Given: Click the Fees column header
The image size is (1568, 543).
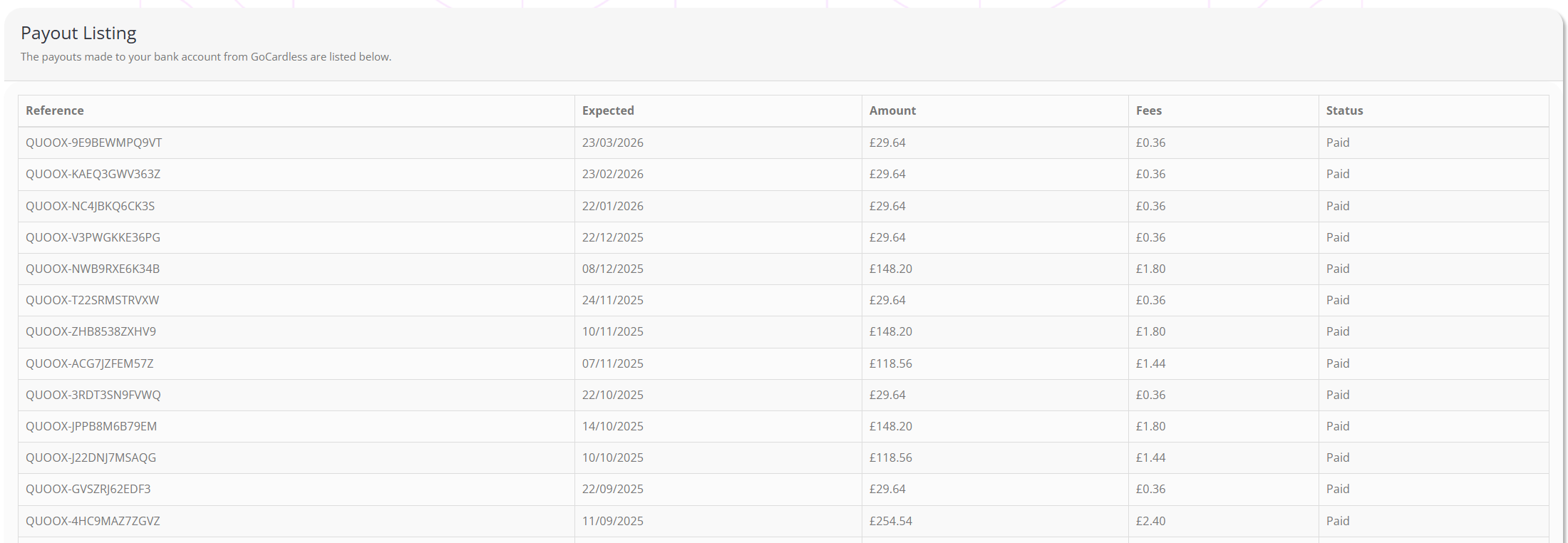Looking at the screenshot, I should tap(1148, 110).
